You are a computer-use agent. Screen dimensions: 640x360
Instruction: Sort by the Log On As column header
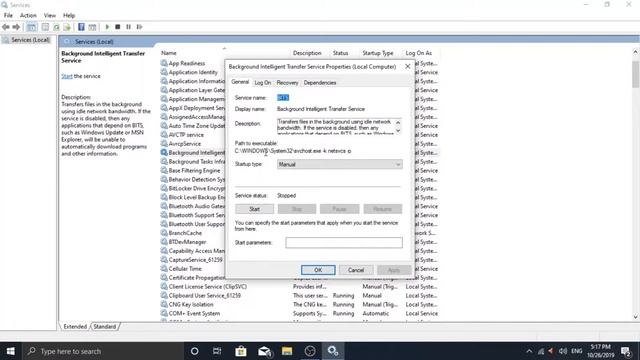(418, 53)
